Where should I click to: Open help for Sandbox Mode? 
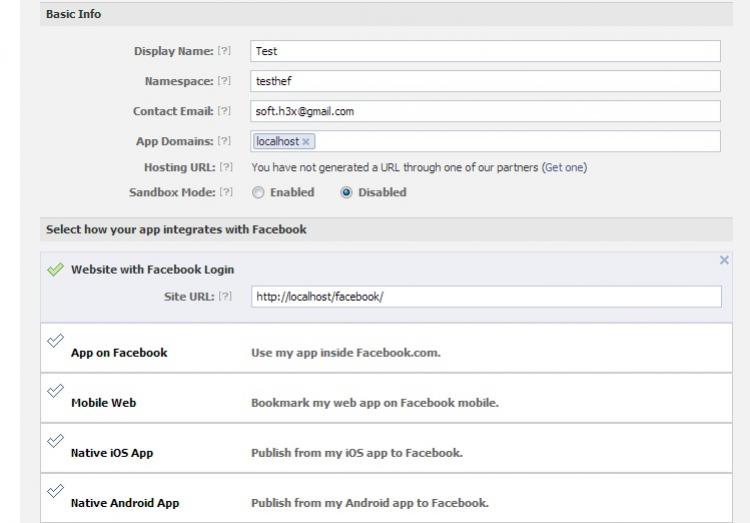pos(226,192)
